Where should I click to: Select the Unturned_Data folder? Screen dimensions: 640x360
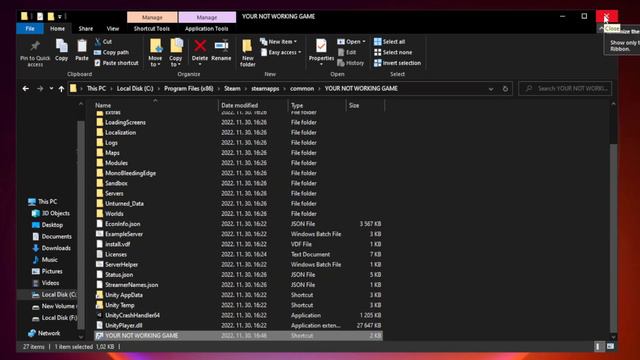click(x=124, y=204)
